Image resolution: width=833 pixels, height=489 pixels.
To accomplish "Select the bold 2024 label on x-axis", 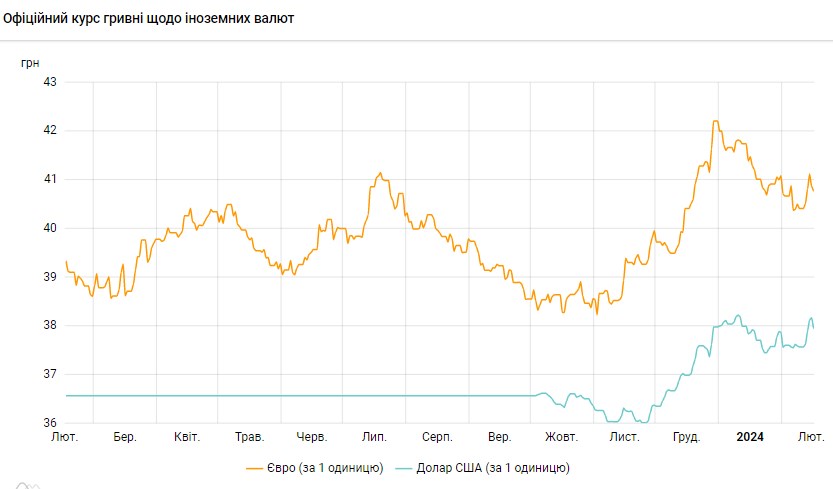I will (x=750, y=437).
